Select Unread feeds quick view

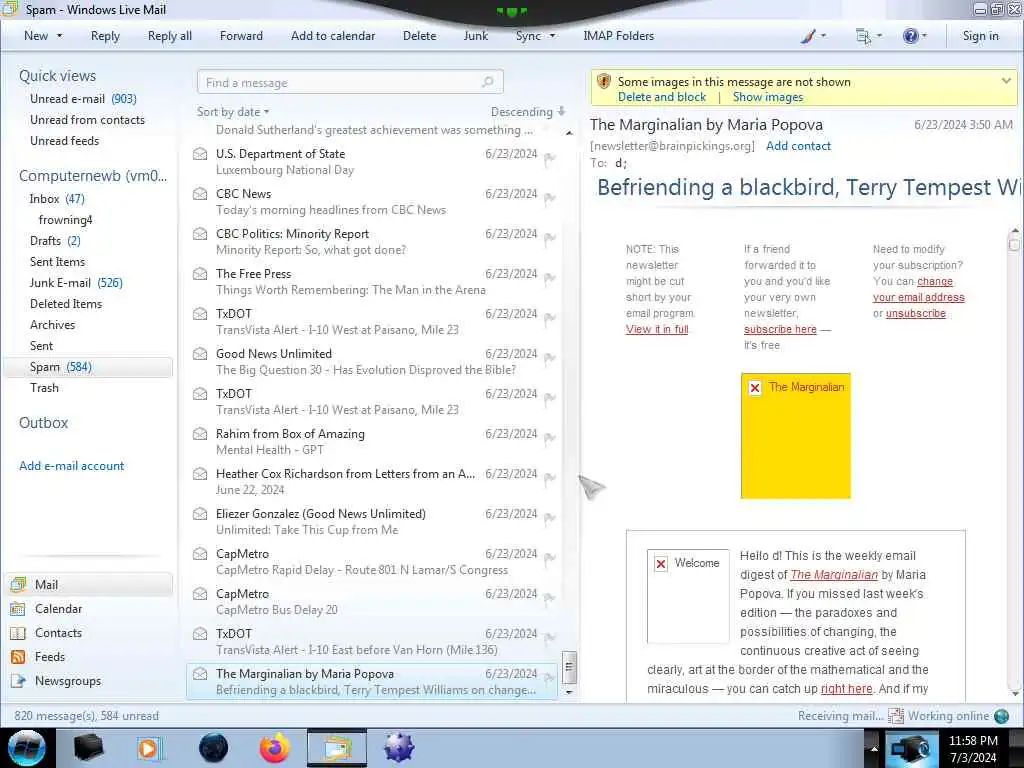[x=65, y=140]
